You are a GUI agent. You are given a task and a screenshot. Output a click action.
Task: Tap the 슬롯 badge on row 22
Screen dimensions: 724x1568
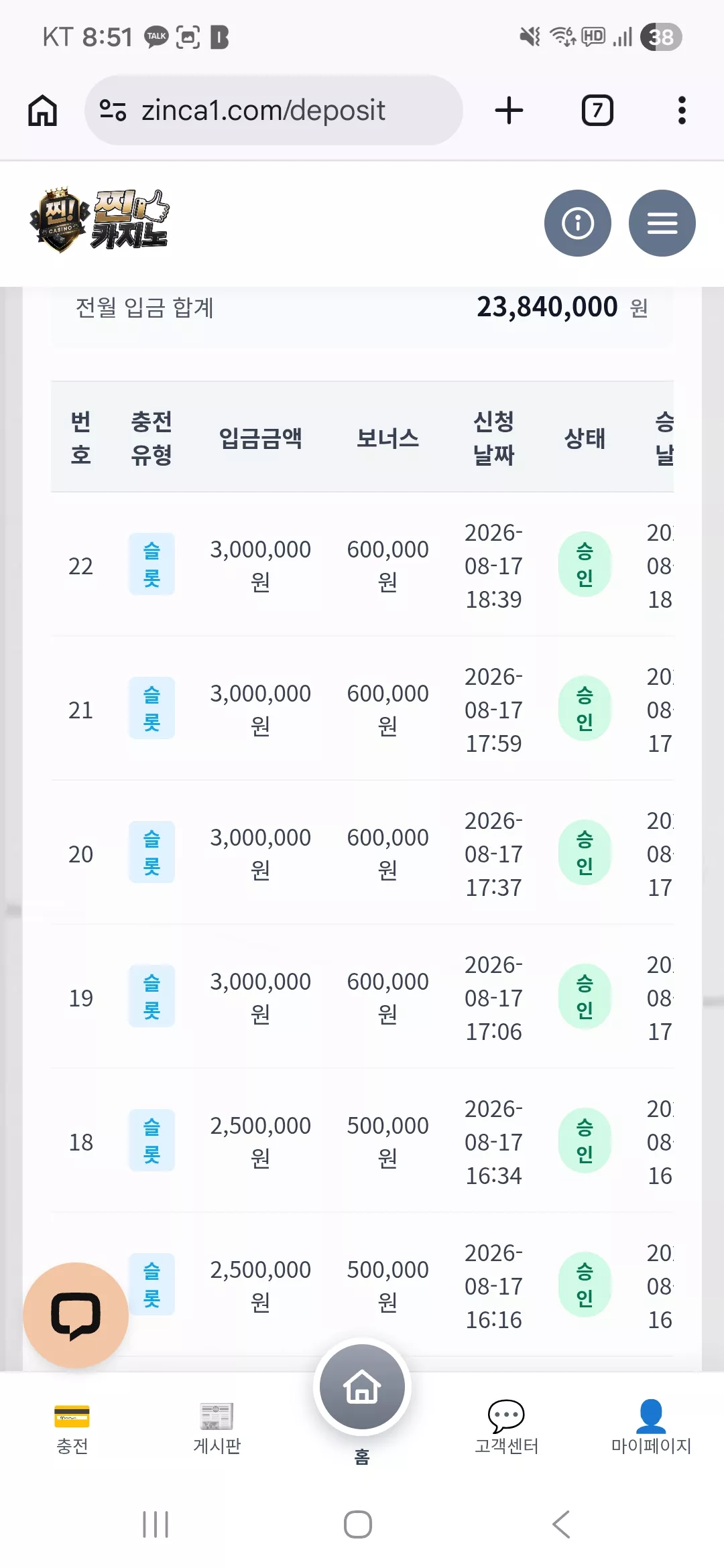point(152,564)
